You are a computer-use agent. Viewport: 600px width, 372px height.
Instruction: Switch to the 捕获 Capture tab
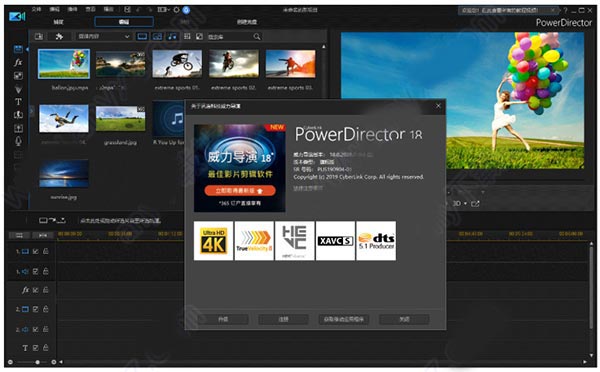pyautogui.click(x=58, y=22)
